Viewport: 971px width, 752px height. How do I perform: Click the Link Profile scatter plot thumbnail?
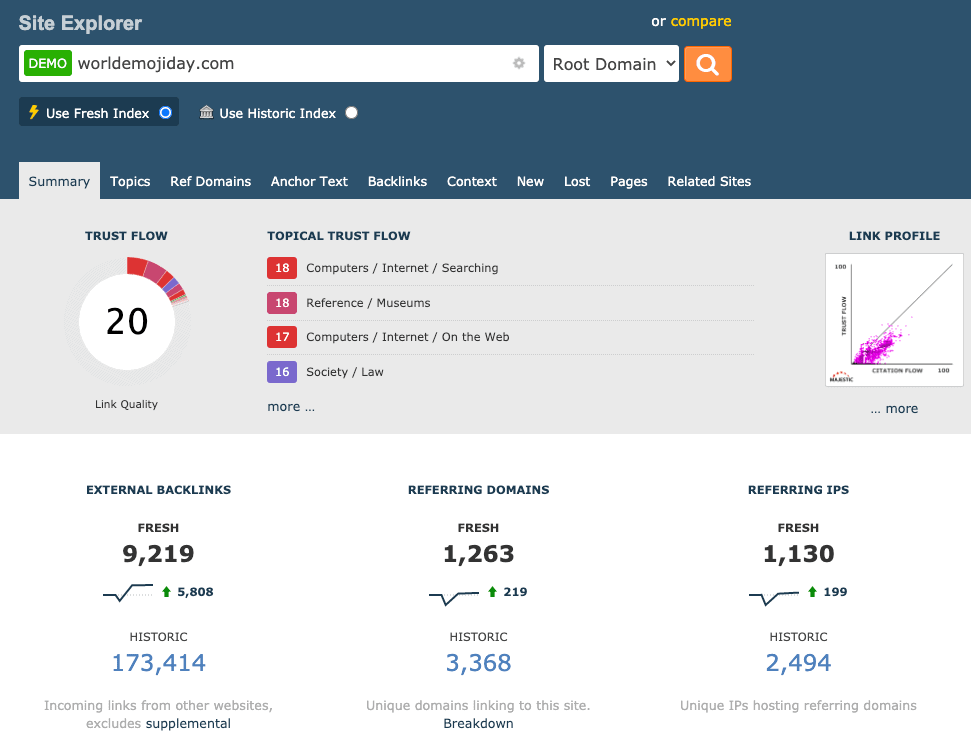[894, 320]
